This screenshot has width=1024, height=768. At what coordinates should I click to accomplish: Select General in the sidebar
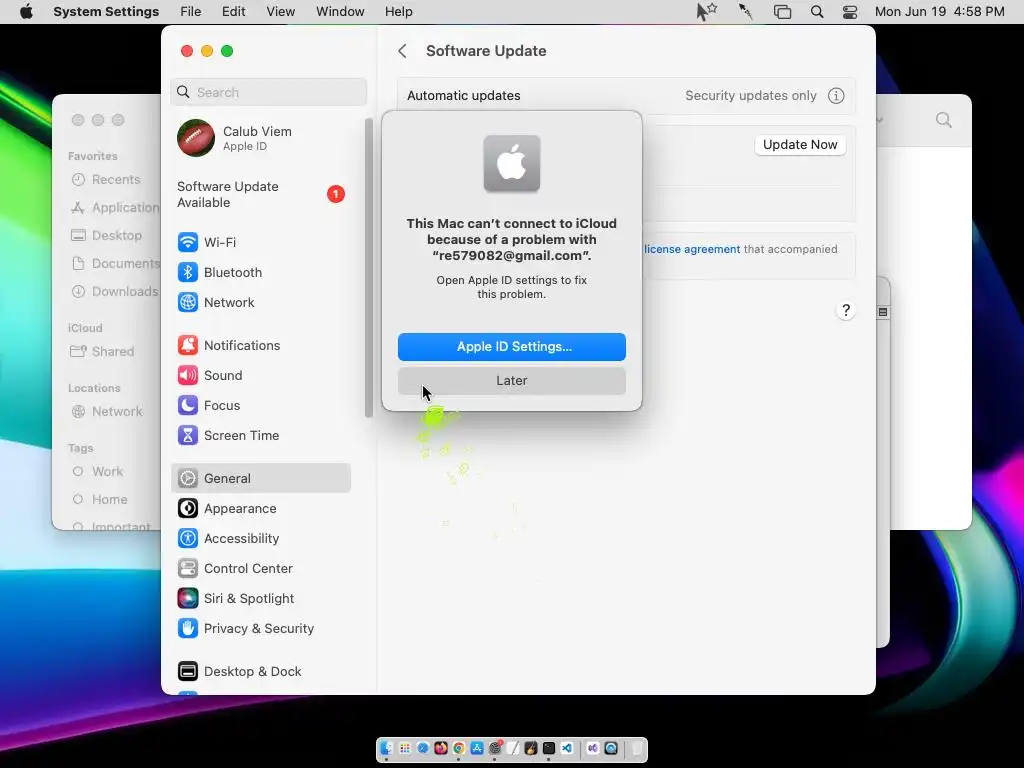point(261,478)
